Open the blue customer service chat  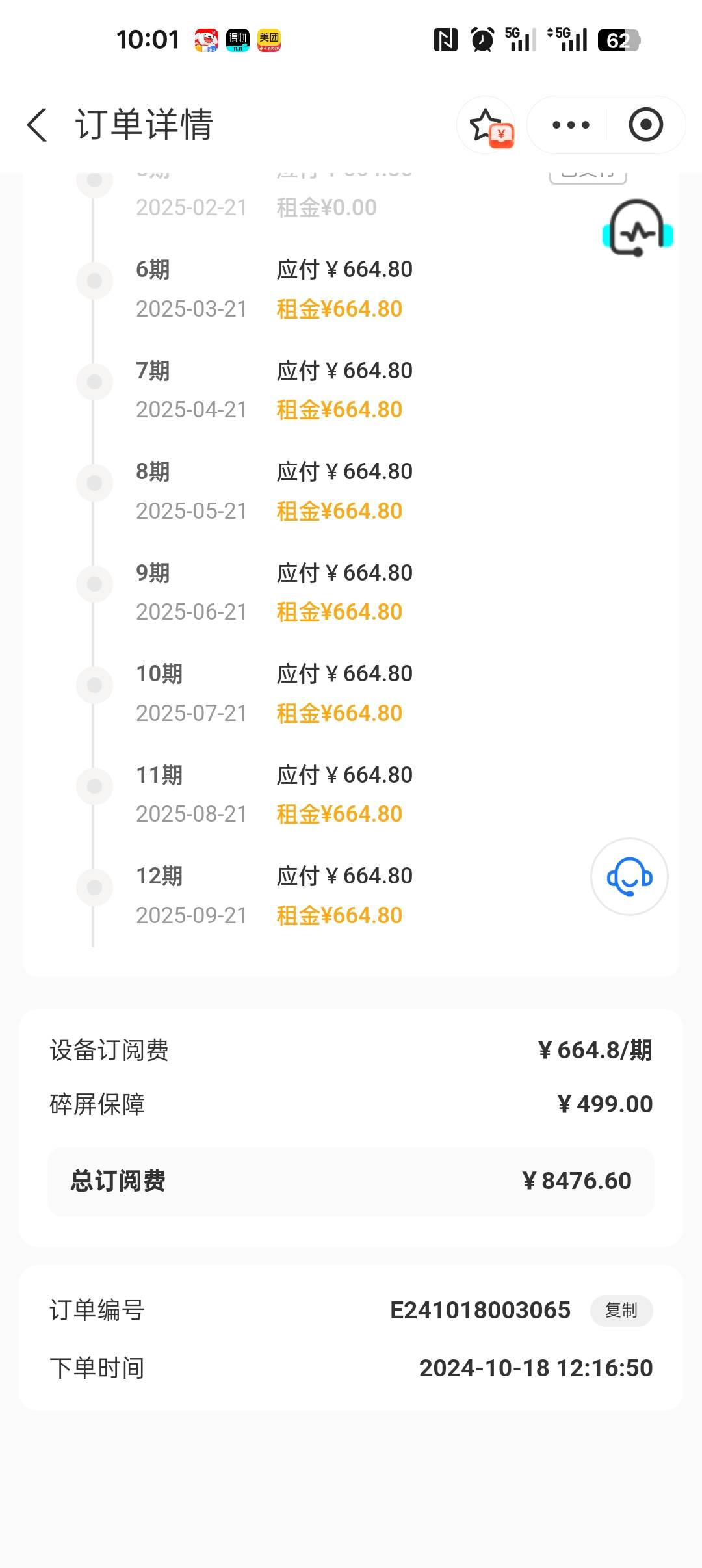629,877
